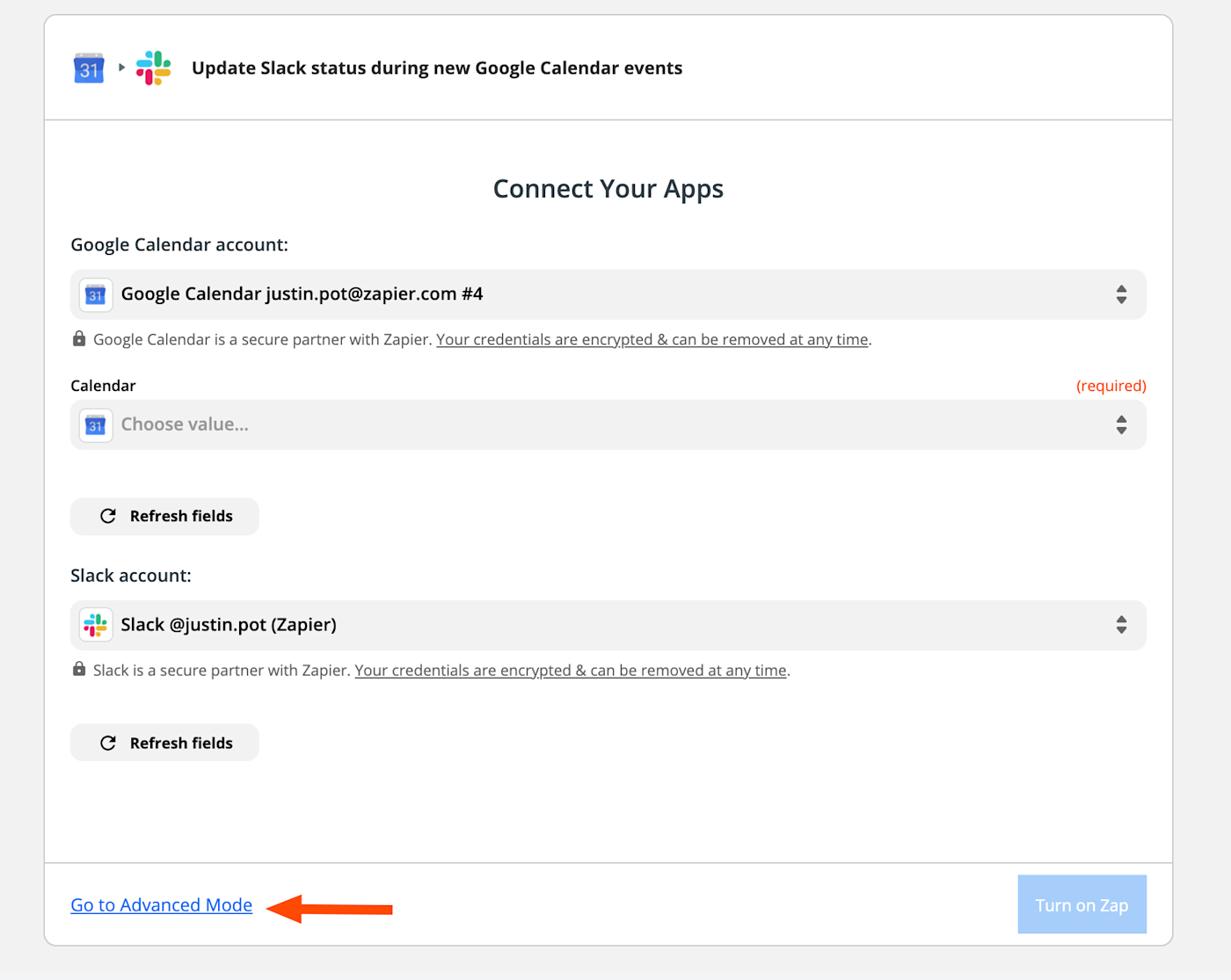Click the Zap title text in header
1231x980 pixels.
click(436, 69)
